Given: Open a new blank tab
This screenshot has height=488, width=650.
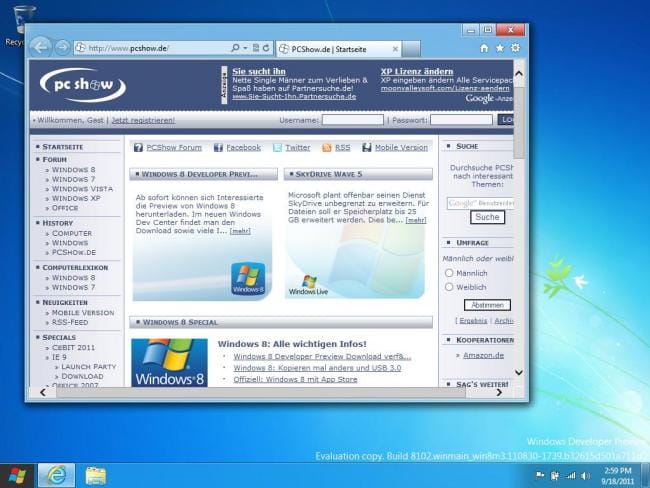Looking at the screenshot, I should [411, 49].
